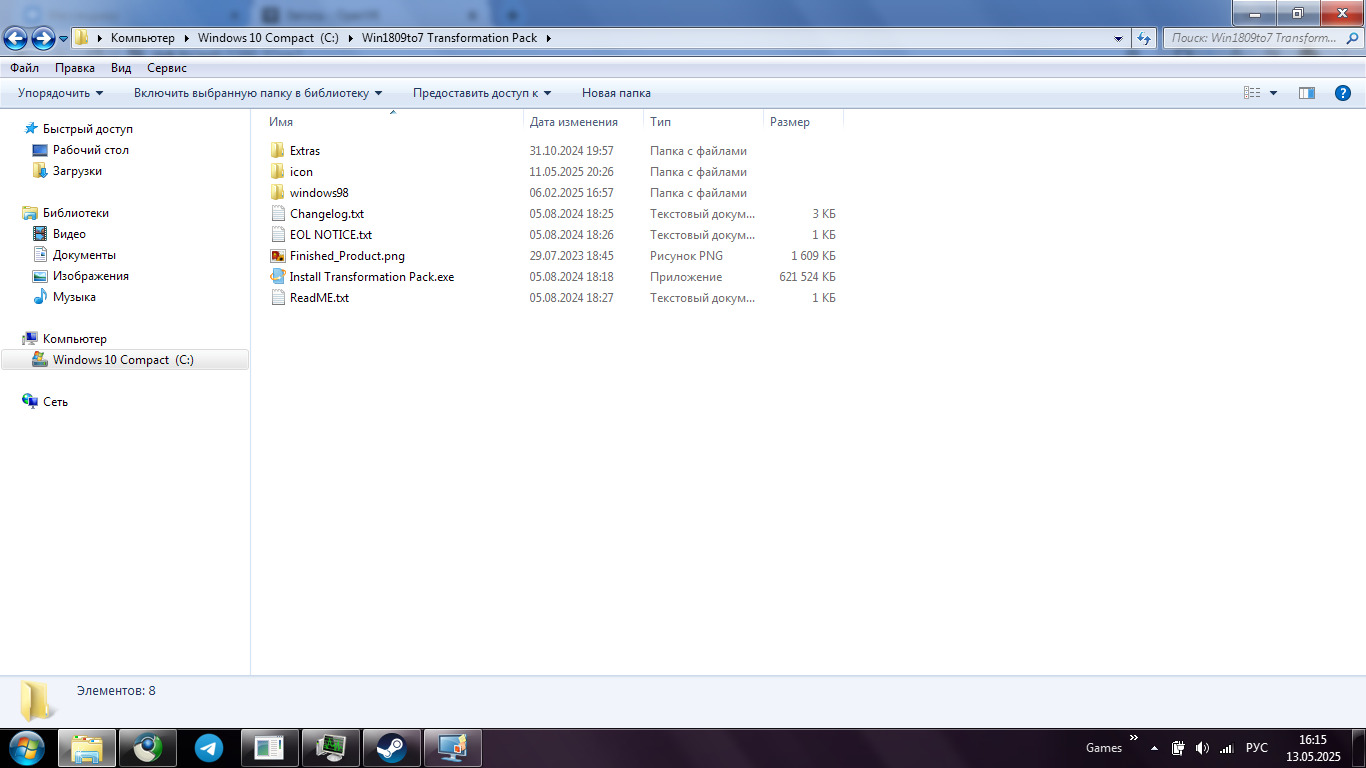
Task: Open the Games toolbar in taskbar
Action: tap(1104, 748)
